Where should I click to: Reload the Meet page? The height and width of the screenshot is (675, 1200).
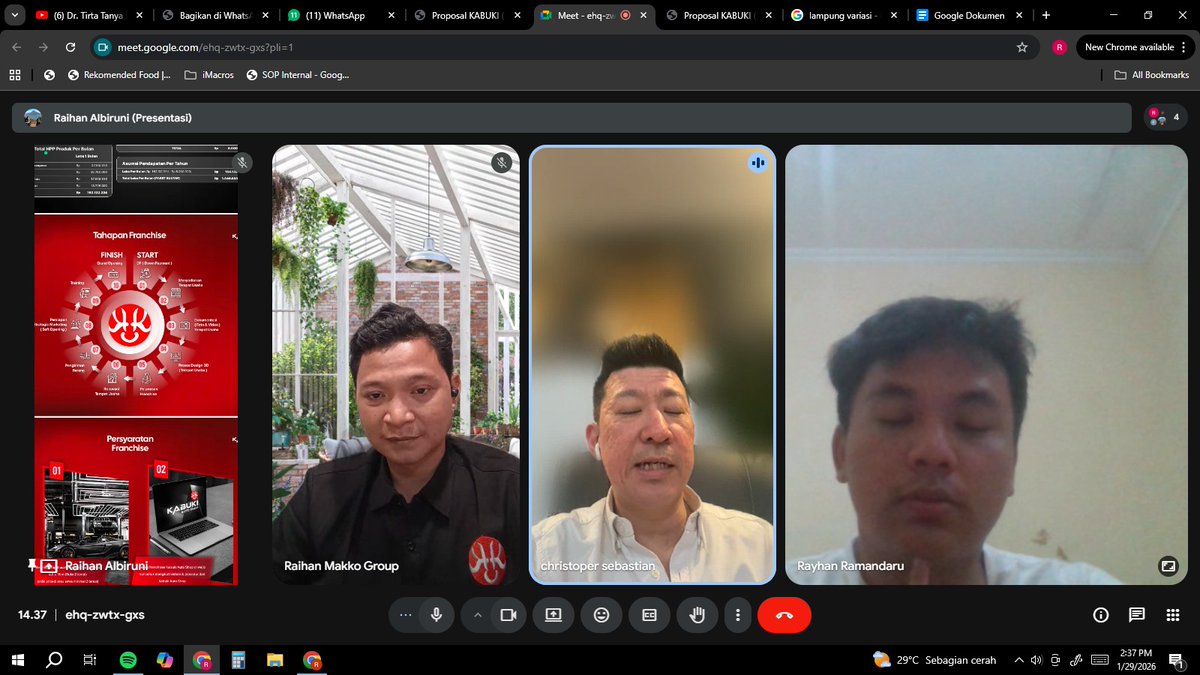coord(70,47)
